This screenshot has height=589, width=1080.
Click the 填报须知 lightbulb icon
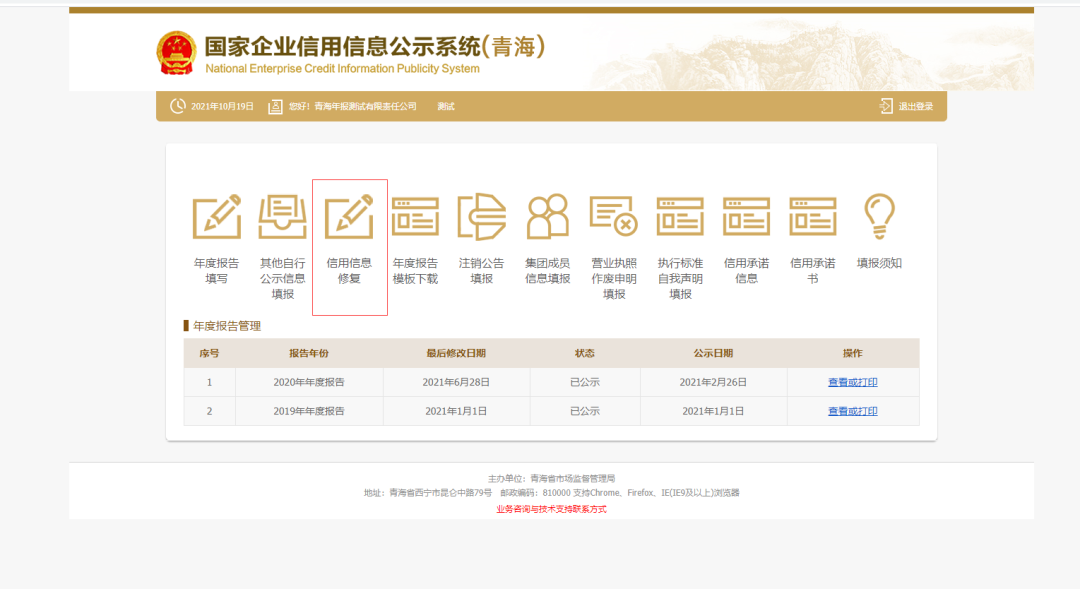point(880,217)
